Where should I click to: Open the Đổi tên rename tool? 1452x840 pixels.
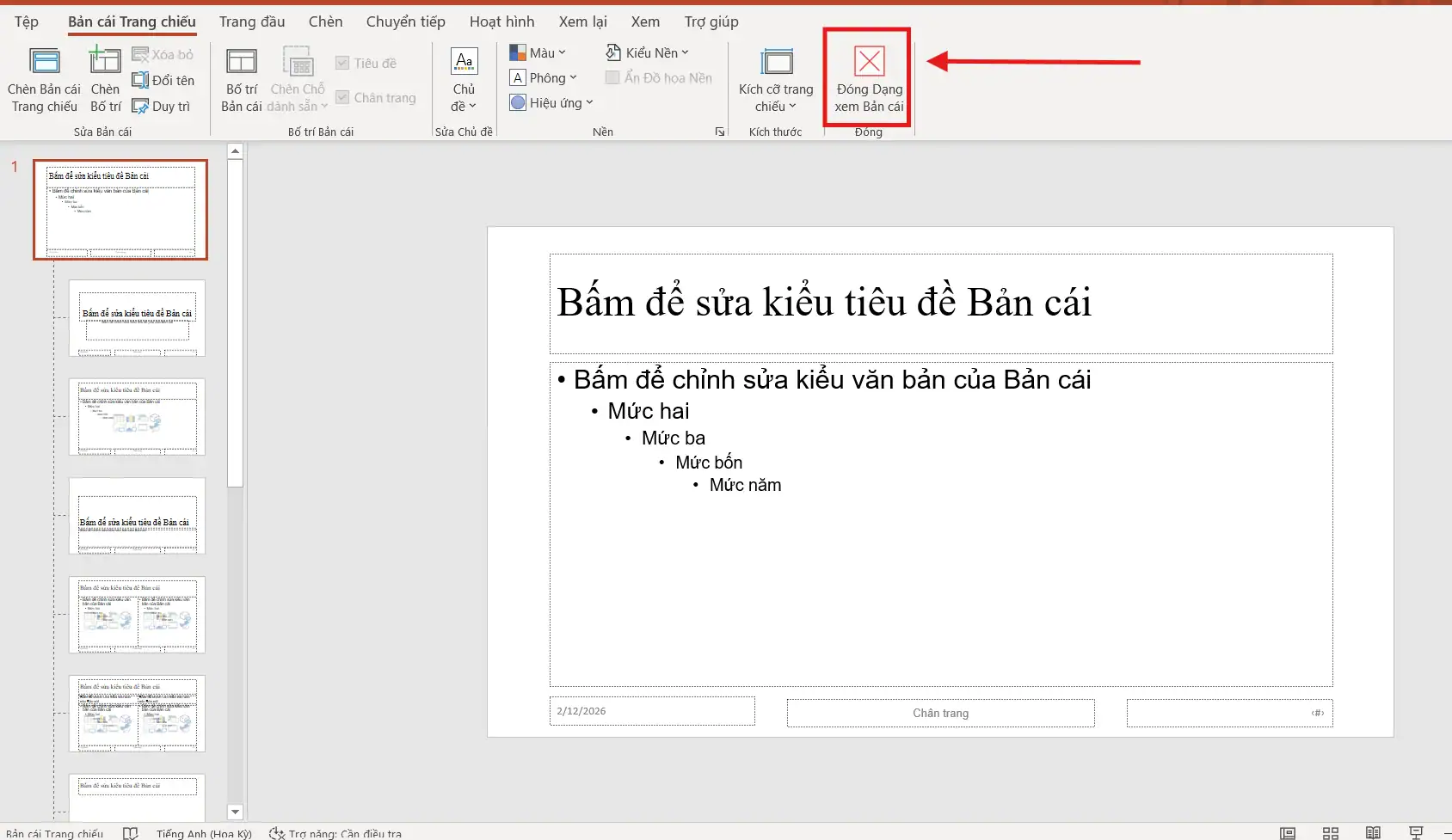tap(163, 79)
